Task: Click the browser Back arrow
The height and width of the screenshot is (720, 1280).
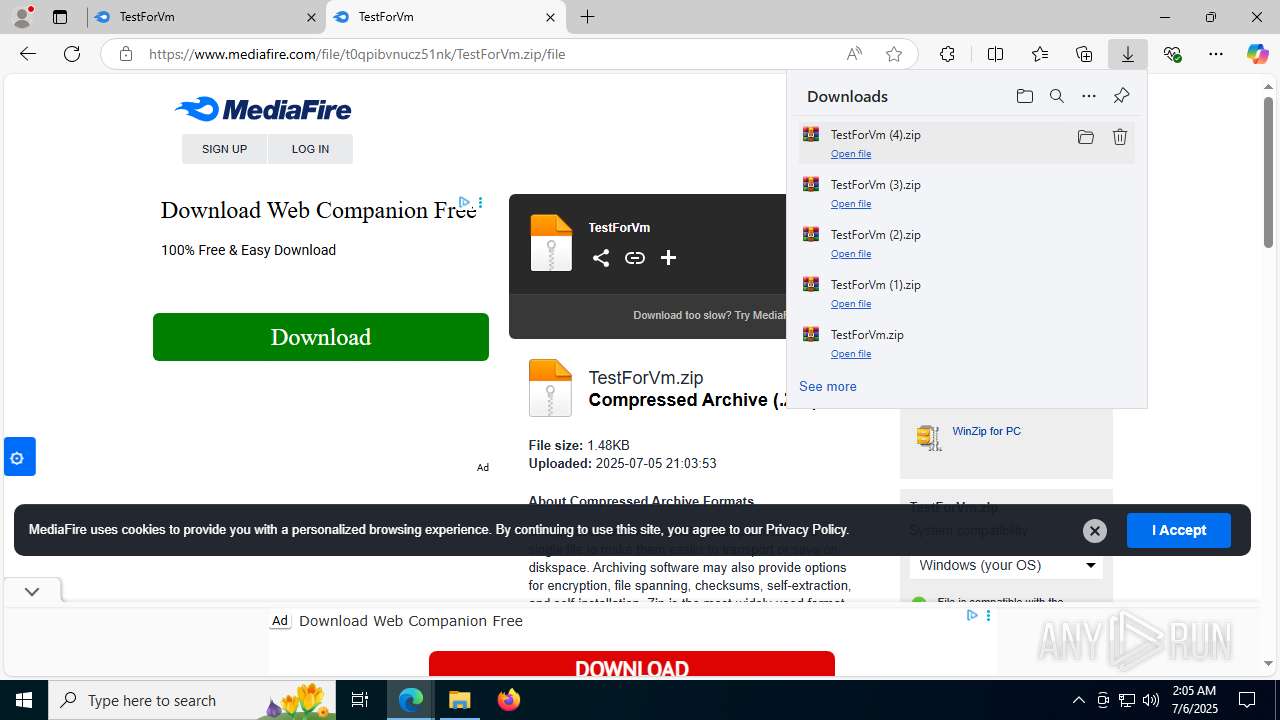Action: [28, 54]
